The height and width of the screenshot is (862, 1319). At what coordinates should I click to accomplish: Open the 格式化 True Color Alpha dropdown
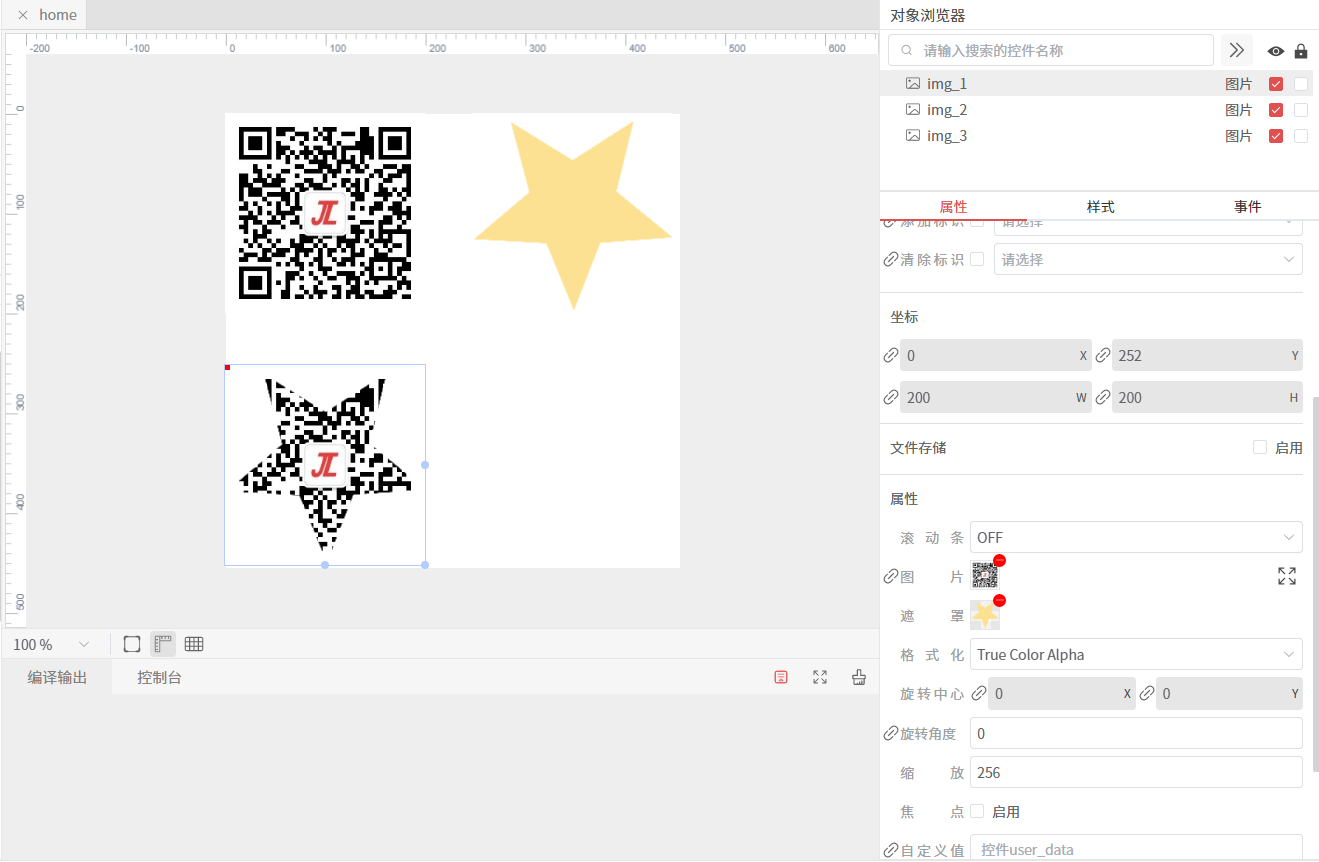pos(1136,654)
